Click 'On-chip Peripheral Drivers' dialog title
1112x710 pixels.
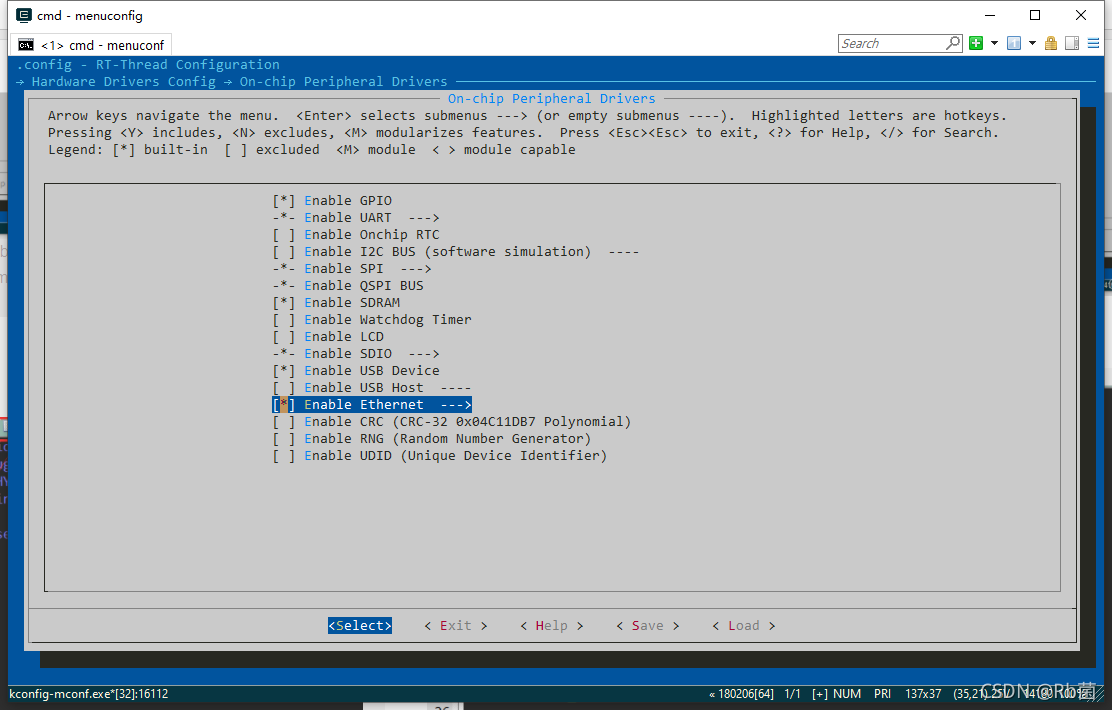click(x=551, y=99)
